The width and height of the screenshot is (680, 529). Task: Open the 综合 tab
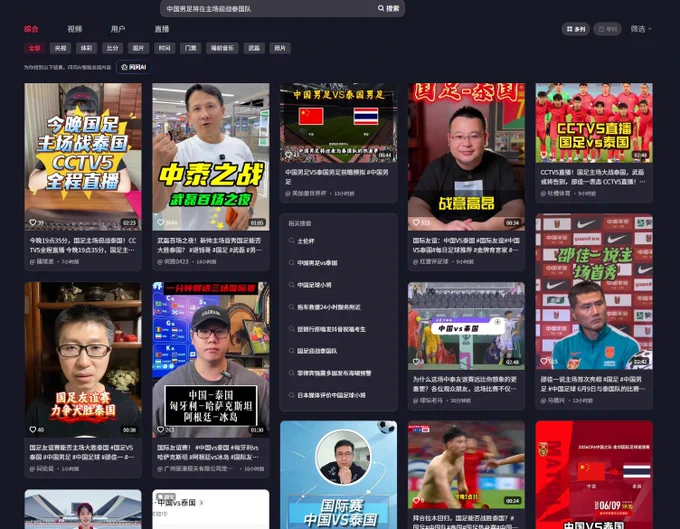coord(31,29)
